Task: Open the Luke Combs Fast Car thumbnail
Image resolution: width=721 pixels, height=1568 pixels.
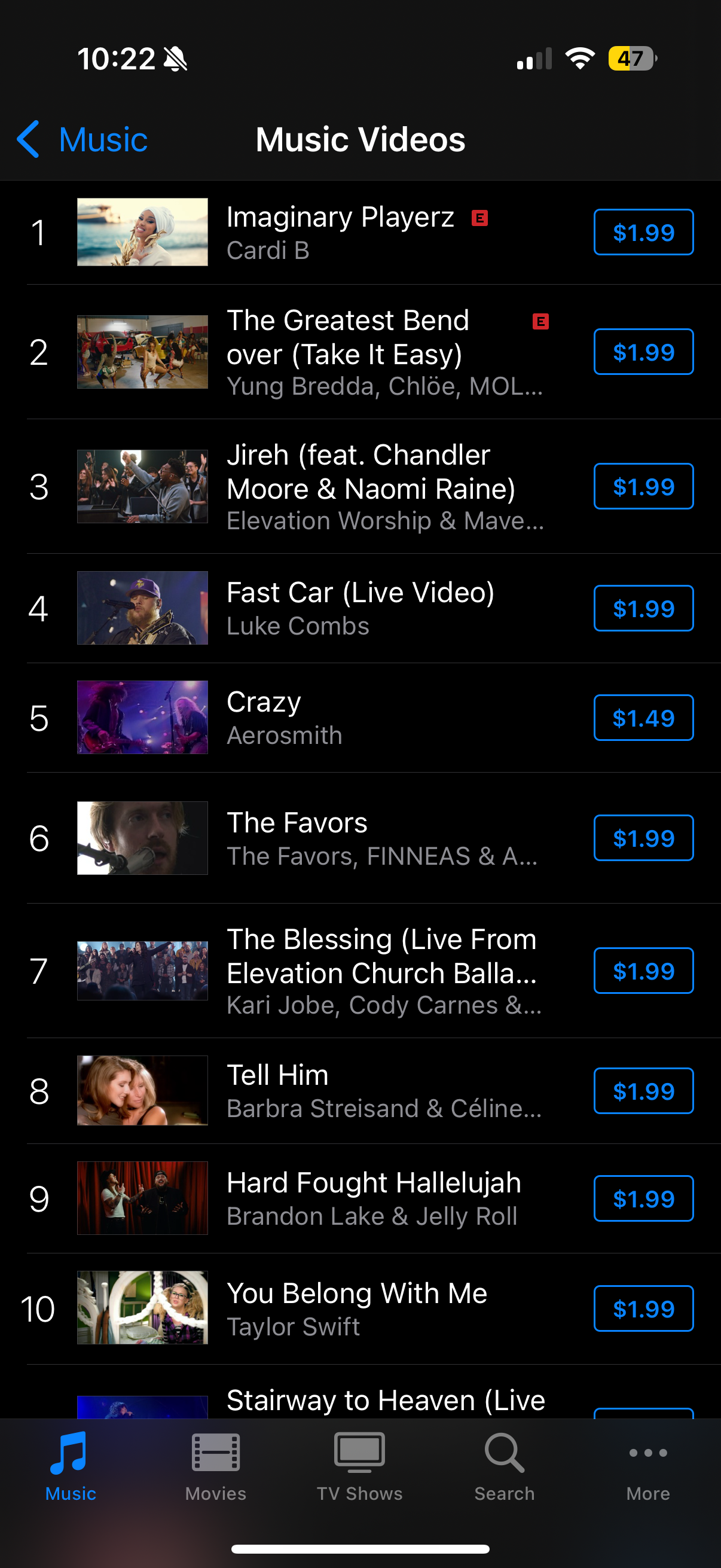Action: (142, 608)
